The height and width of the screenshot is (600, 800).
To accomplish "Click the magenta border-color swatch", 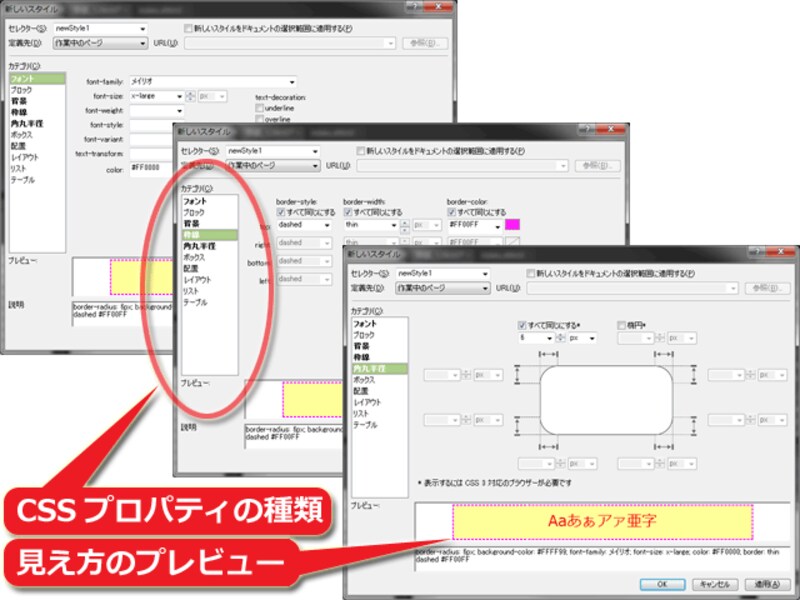I will coord(513,226).
